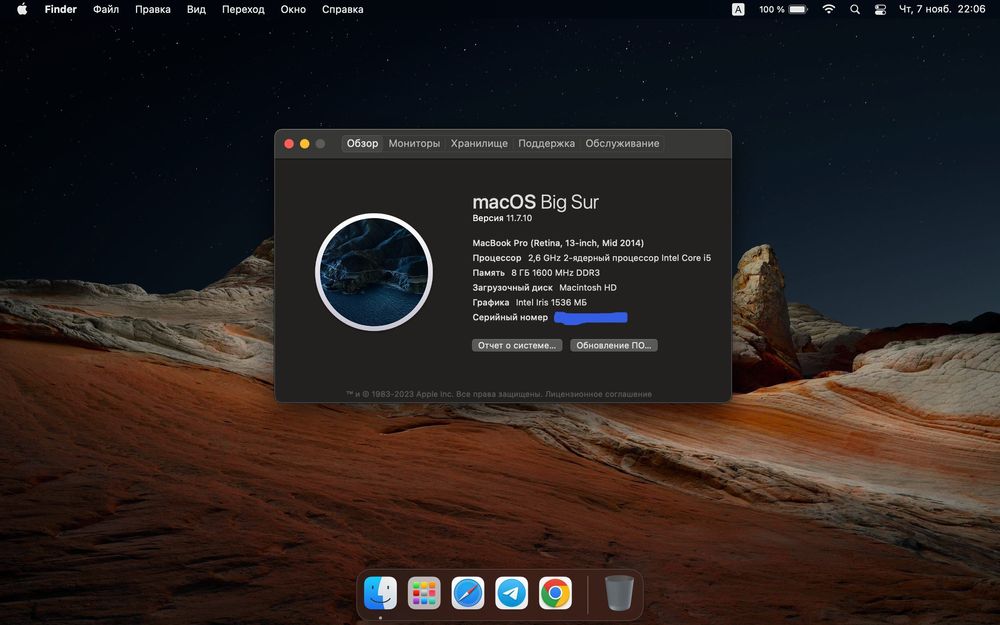Click the MacBook Pro model text

tap(558, 243)
